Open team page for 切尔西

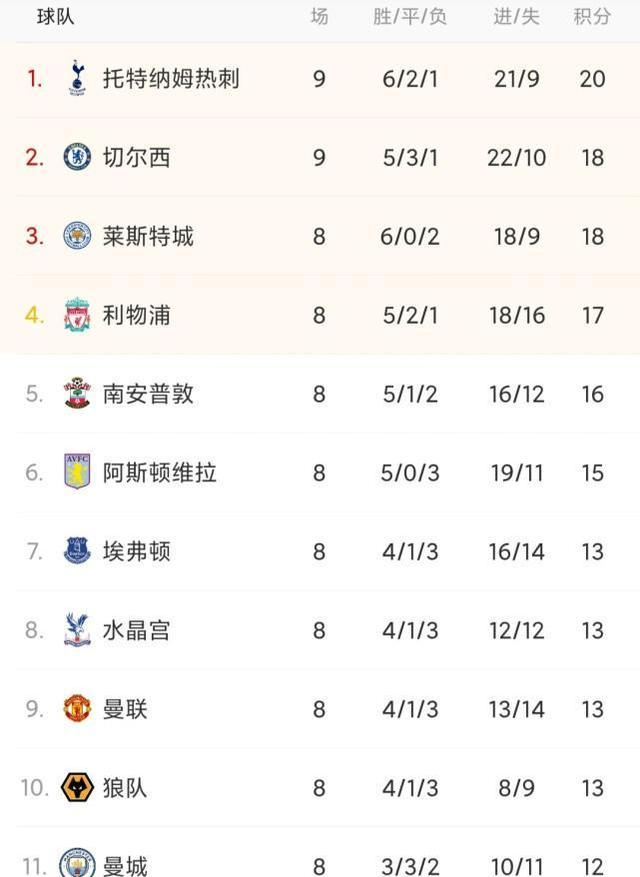click(x=137, y=157)
